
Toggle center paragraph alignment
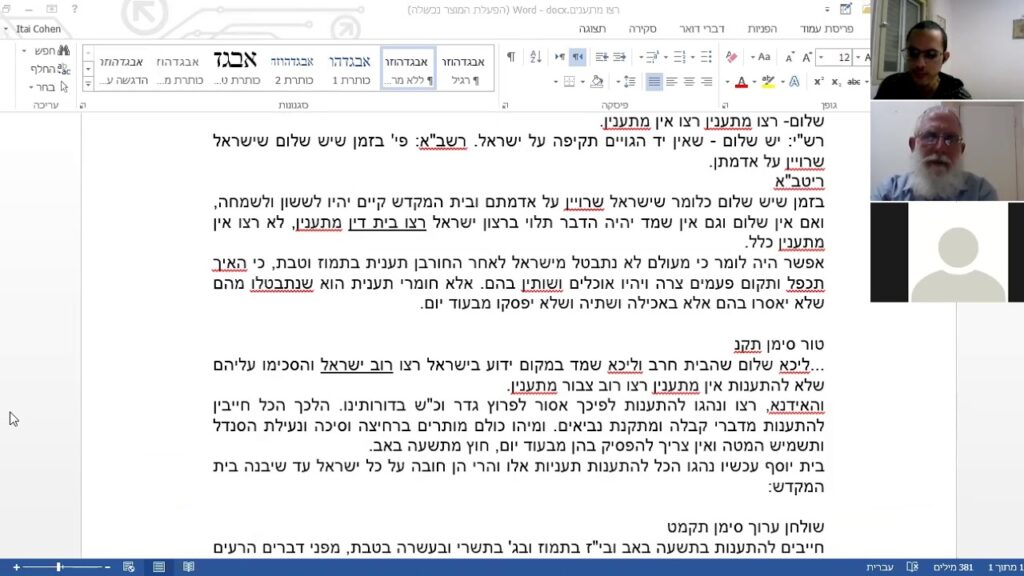(x=689, y=82)
